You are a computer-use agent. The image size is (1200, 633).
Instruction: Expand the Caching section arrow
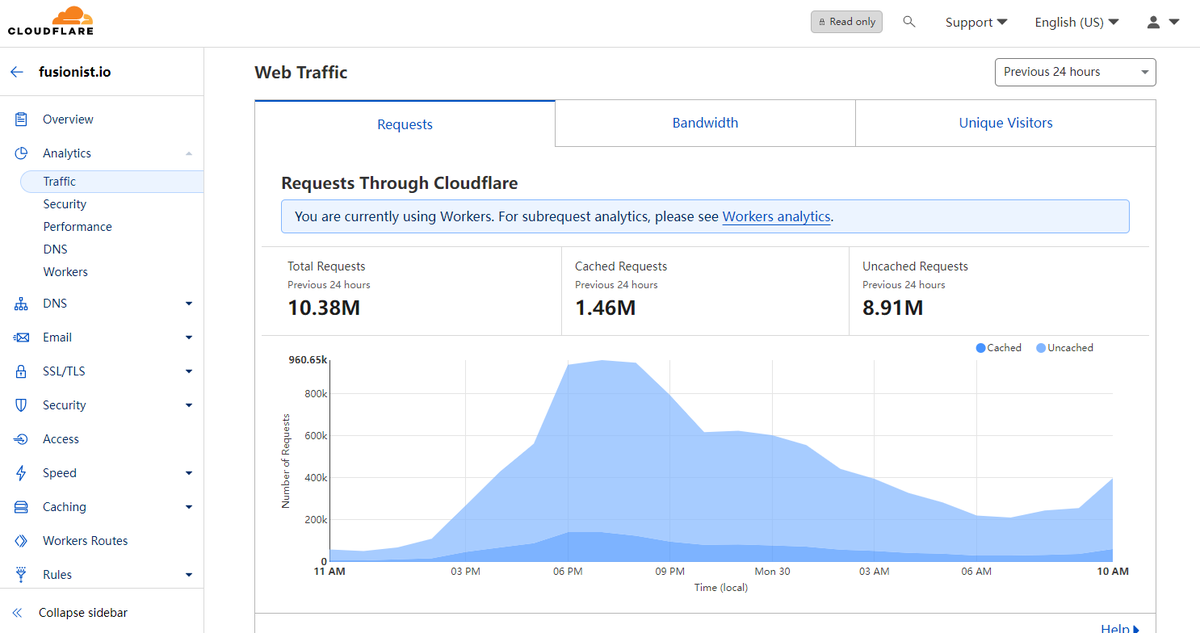coord(189,508)
